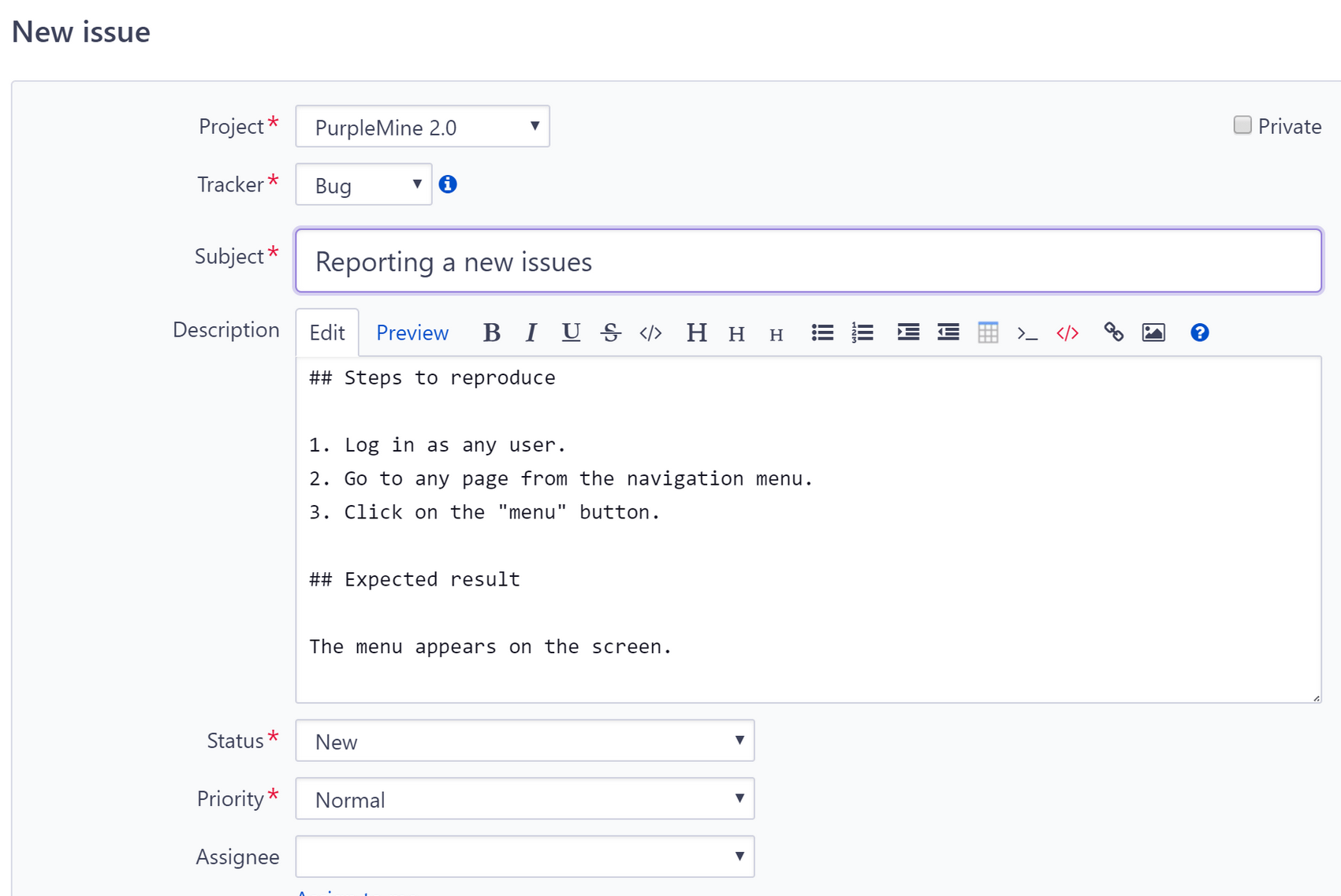This screenshot has height=896, width=1341.
Task: Choose an Assignee from the dropdown
Action: 524,857
